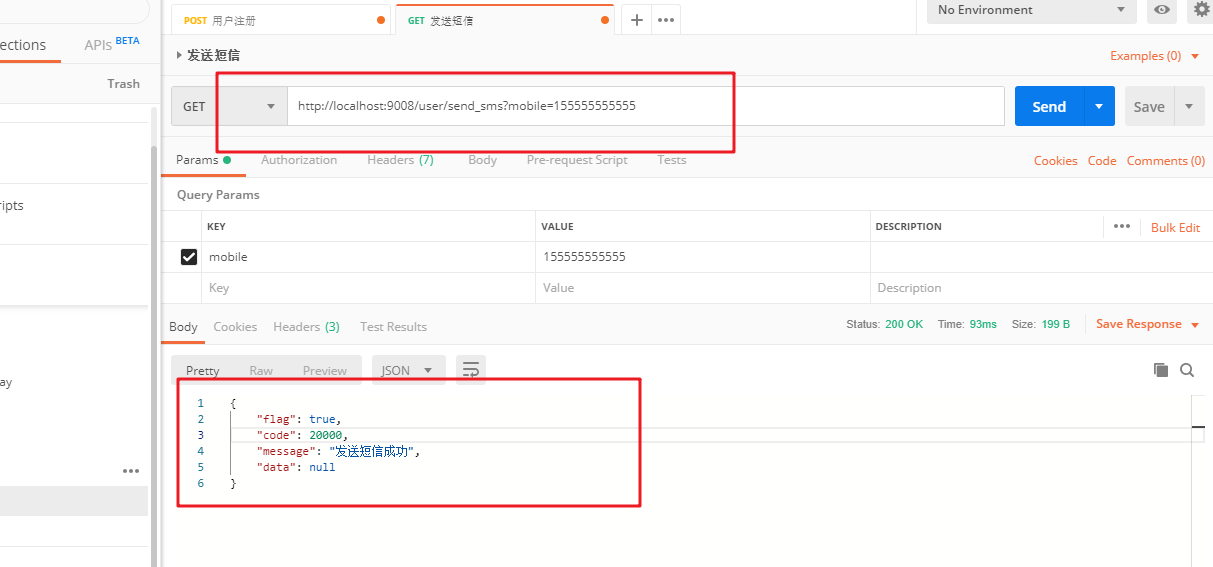Select GET 发送短信 request tab
This screenshot has width=1213, height=567.
click(505, 20)
